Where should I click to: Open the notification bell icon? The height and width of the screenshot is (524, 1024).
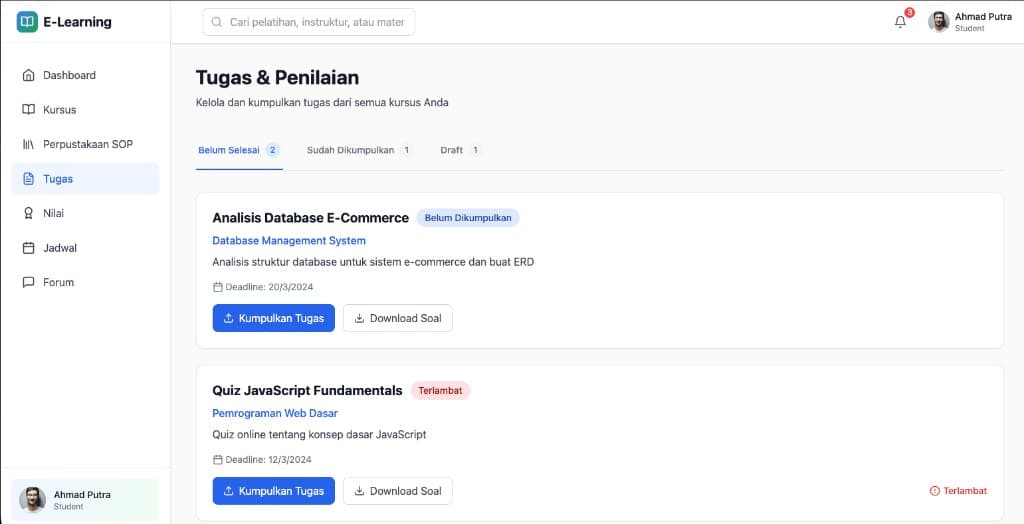click(900, 22)
